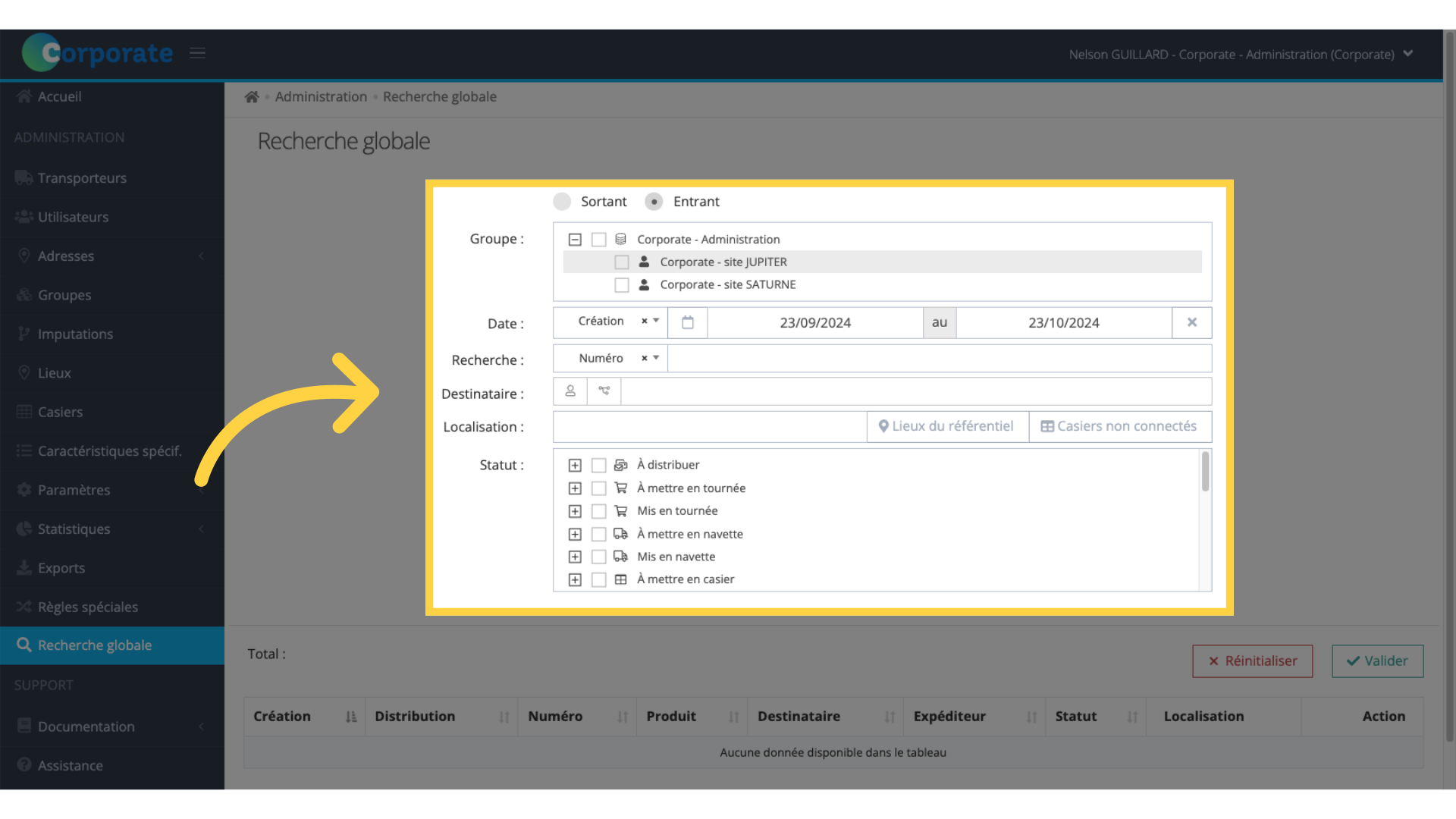
Task: Expand the À mettre en tournée node
Action: click(575, 488)
